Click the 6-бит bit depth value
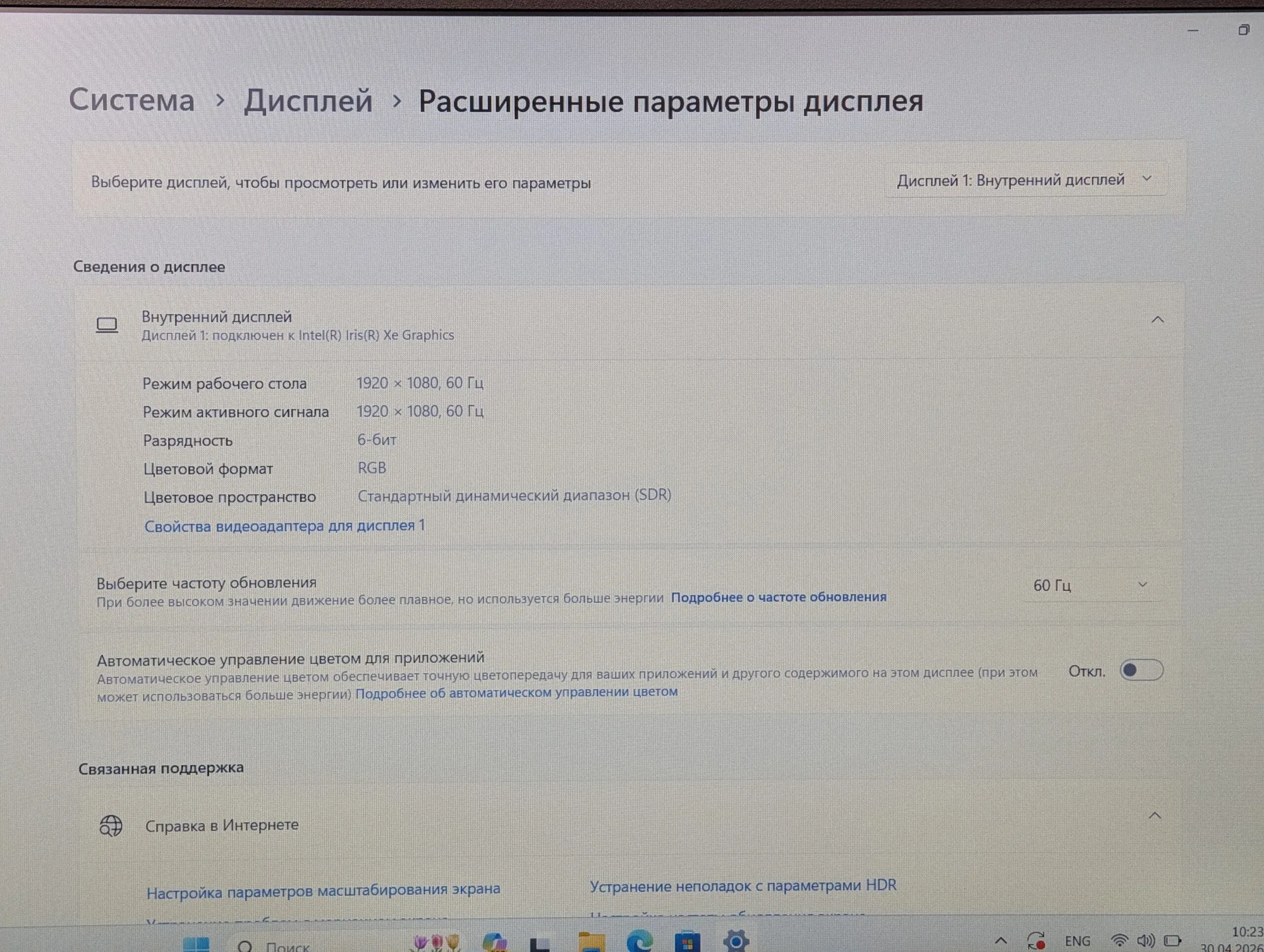 pyautogui.click(x=377, y=440)
